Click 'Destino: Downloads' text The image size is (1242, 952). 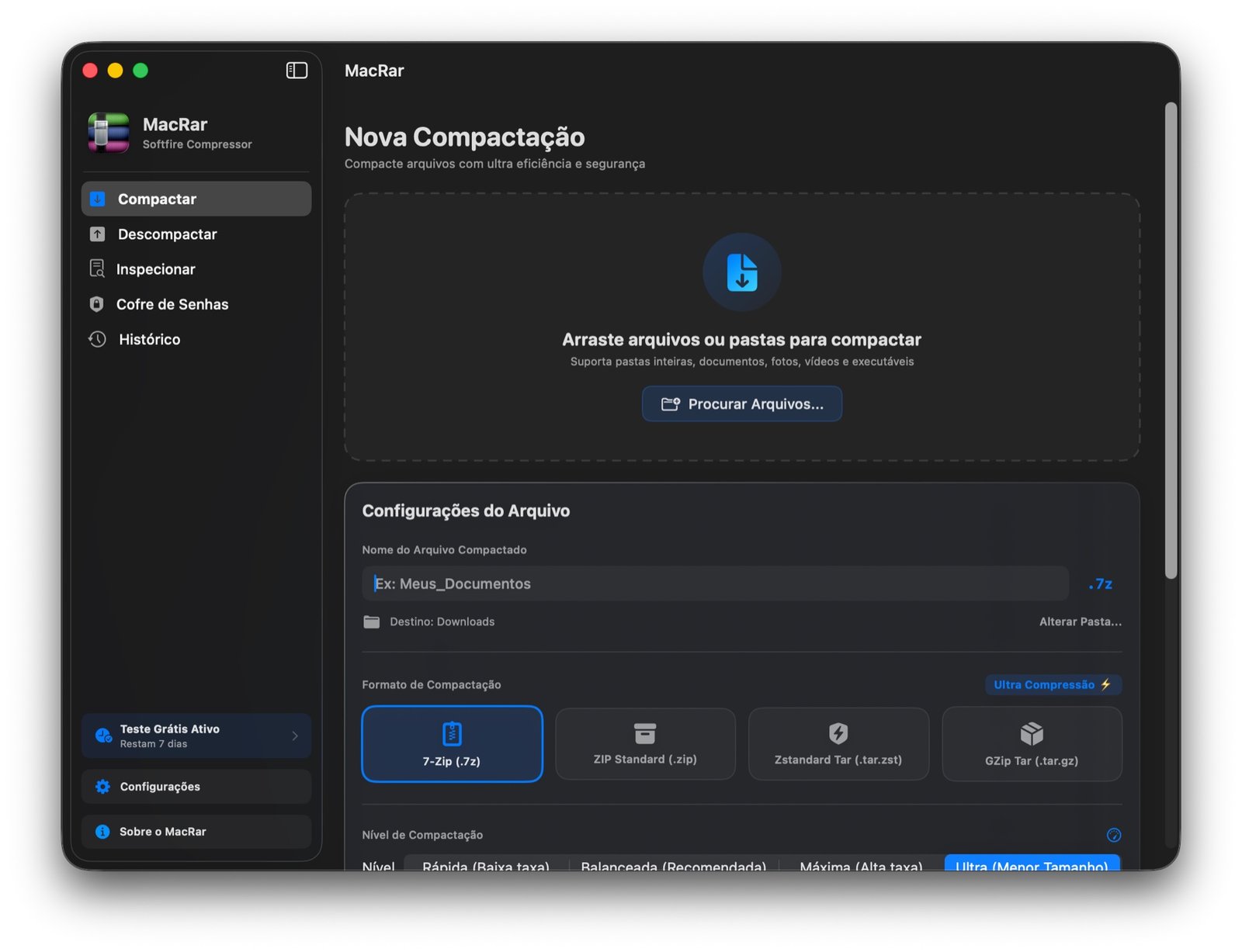click(x=442, y=622)
